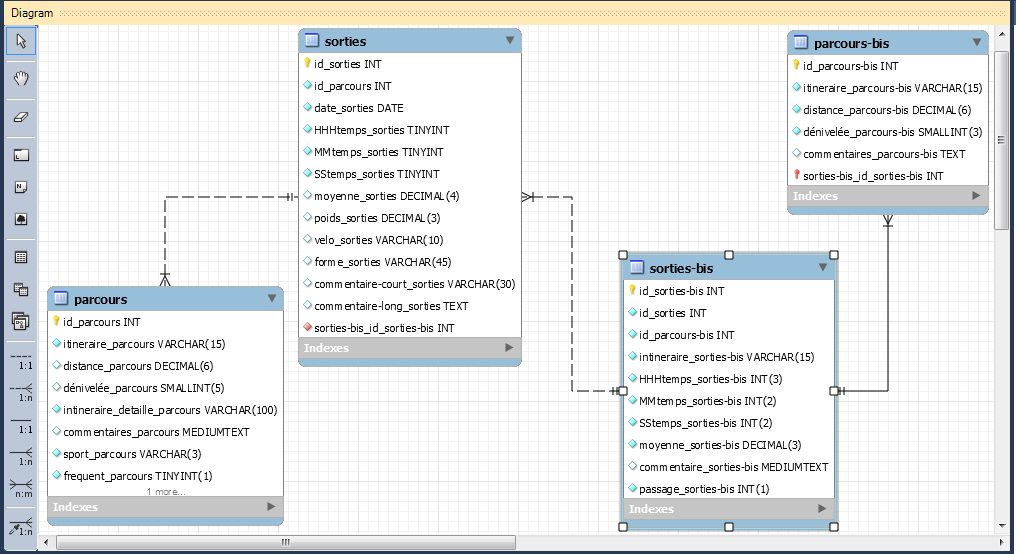Image resolution: width=1016 pixels, height=554 pixels.
Task: Pick the n:m relationship tool
Action: [x=21, y=487]
